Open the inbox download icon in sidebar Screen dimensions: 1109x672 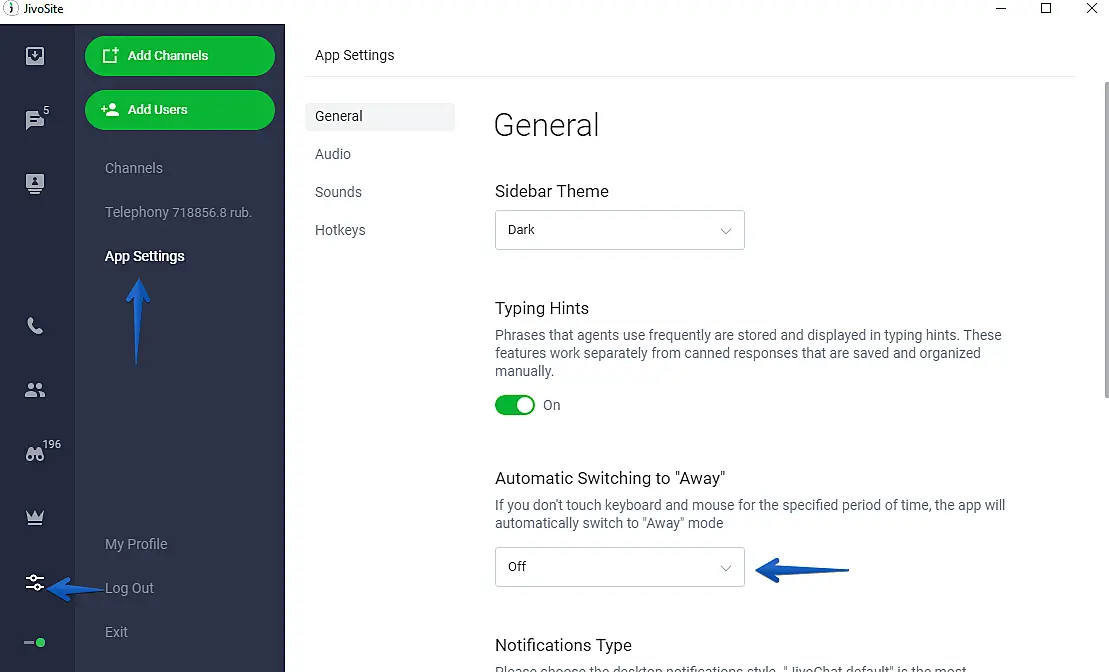coord(35,56)
